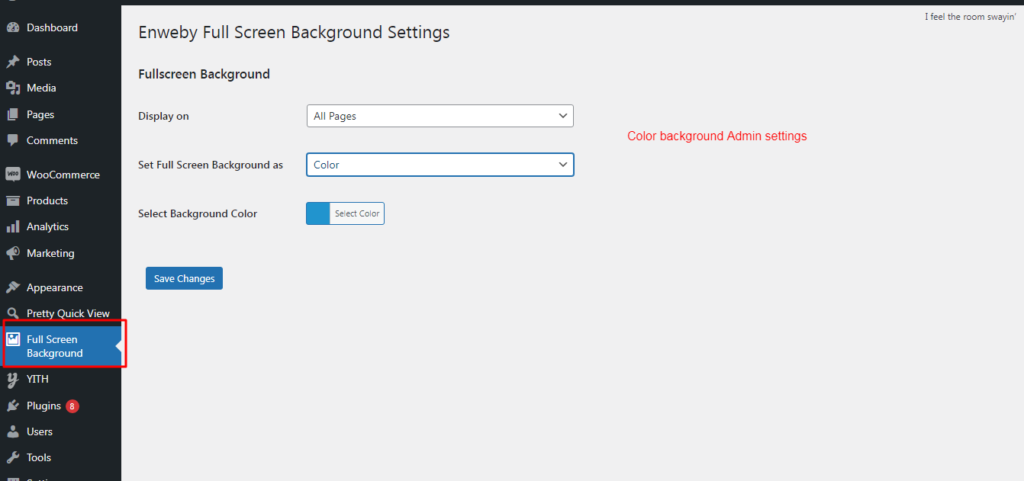The image size is (1024, 481).
Task: Click the Select Color button
Action: pos(357,213)
